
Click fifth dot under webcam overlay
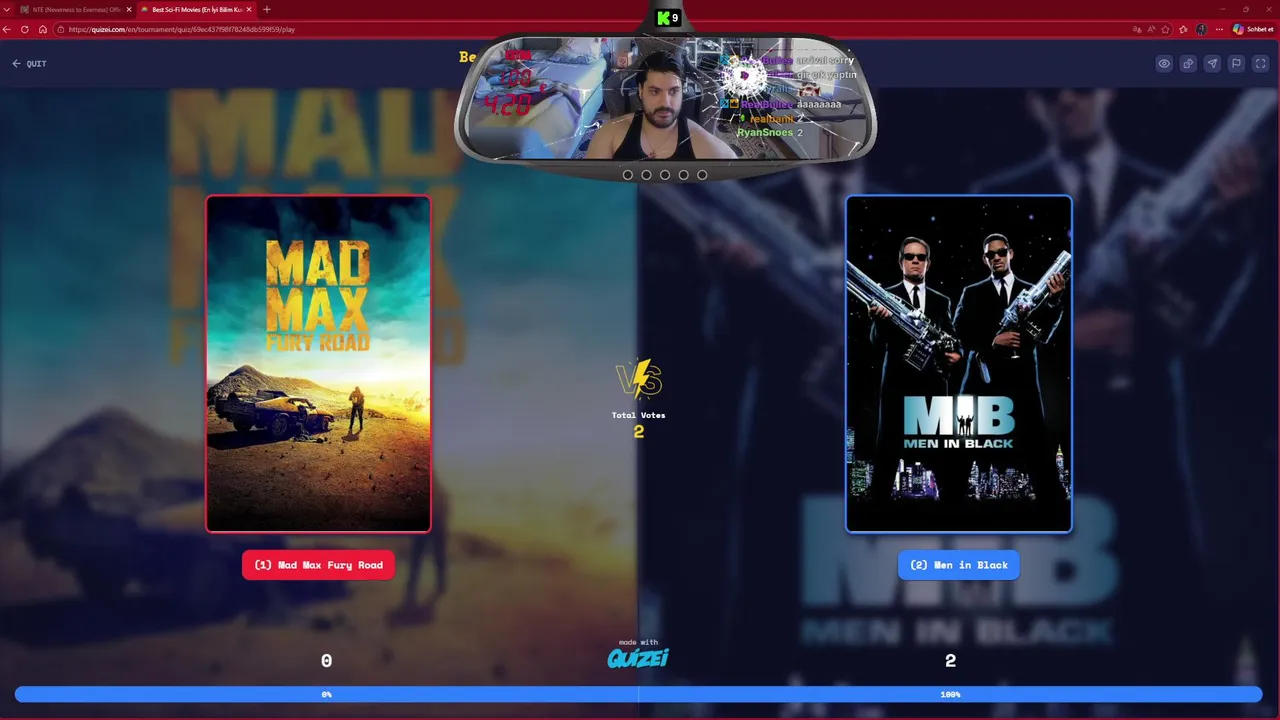tap(702, 175)
